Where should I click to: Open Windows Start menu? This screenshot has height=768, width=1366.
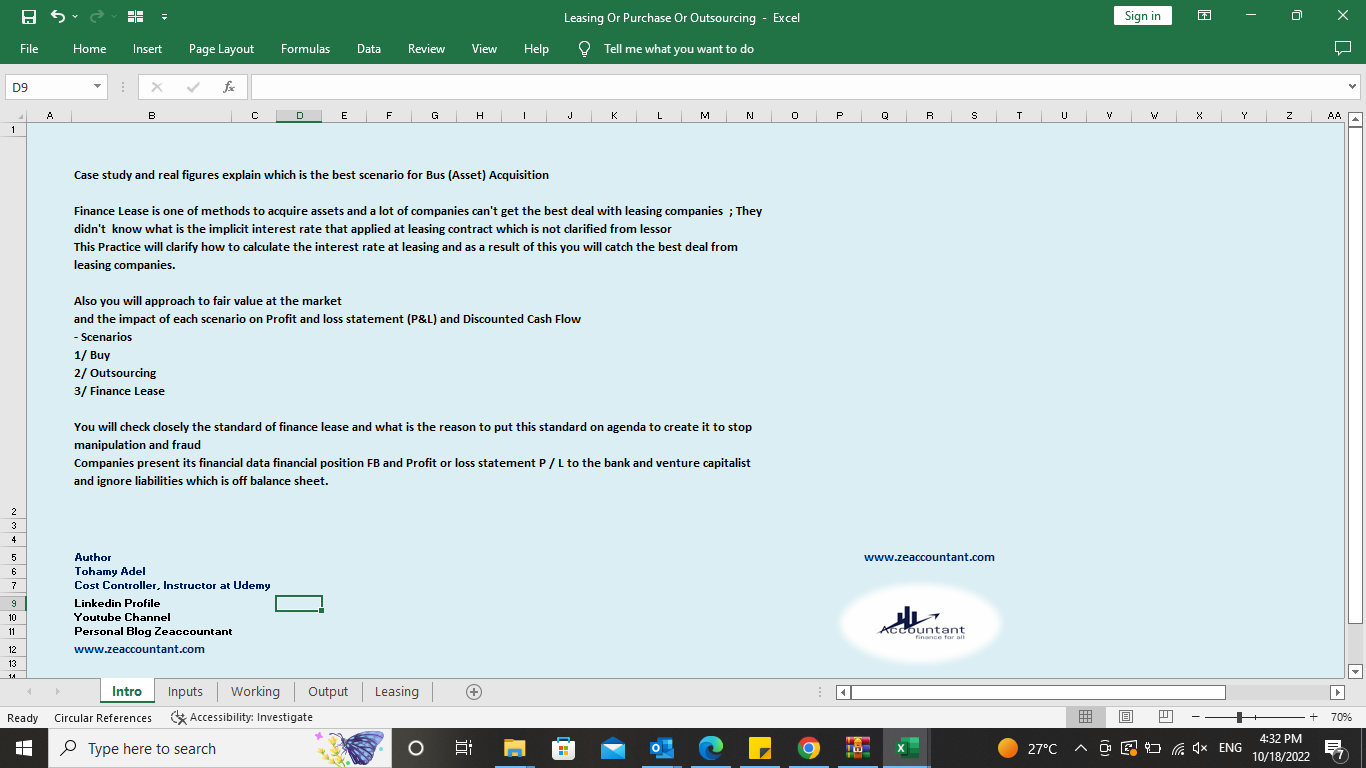click(24, 748)
